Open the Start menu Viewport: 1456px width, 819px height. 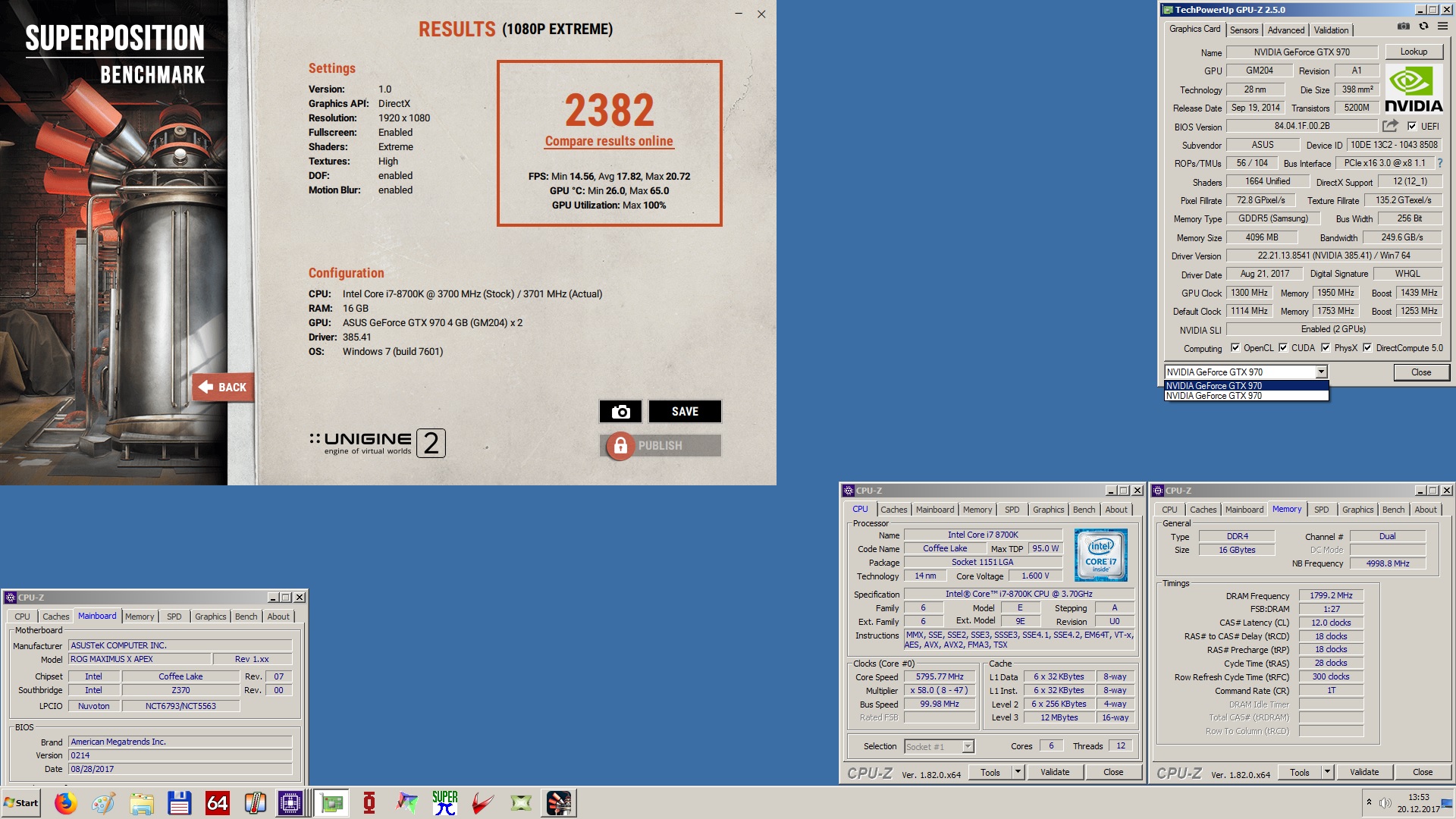click(x=21, y=803)
